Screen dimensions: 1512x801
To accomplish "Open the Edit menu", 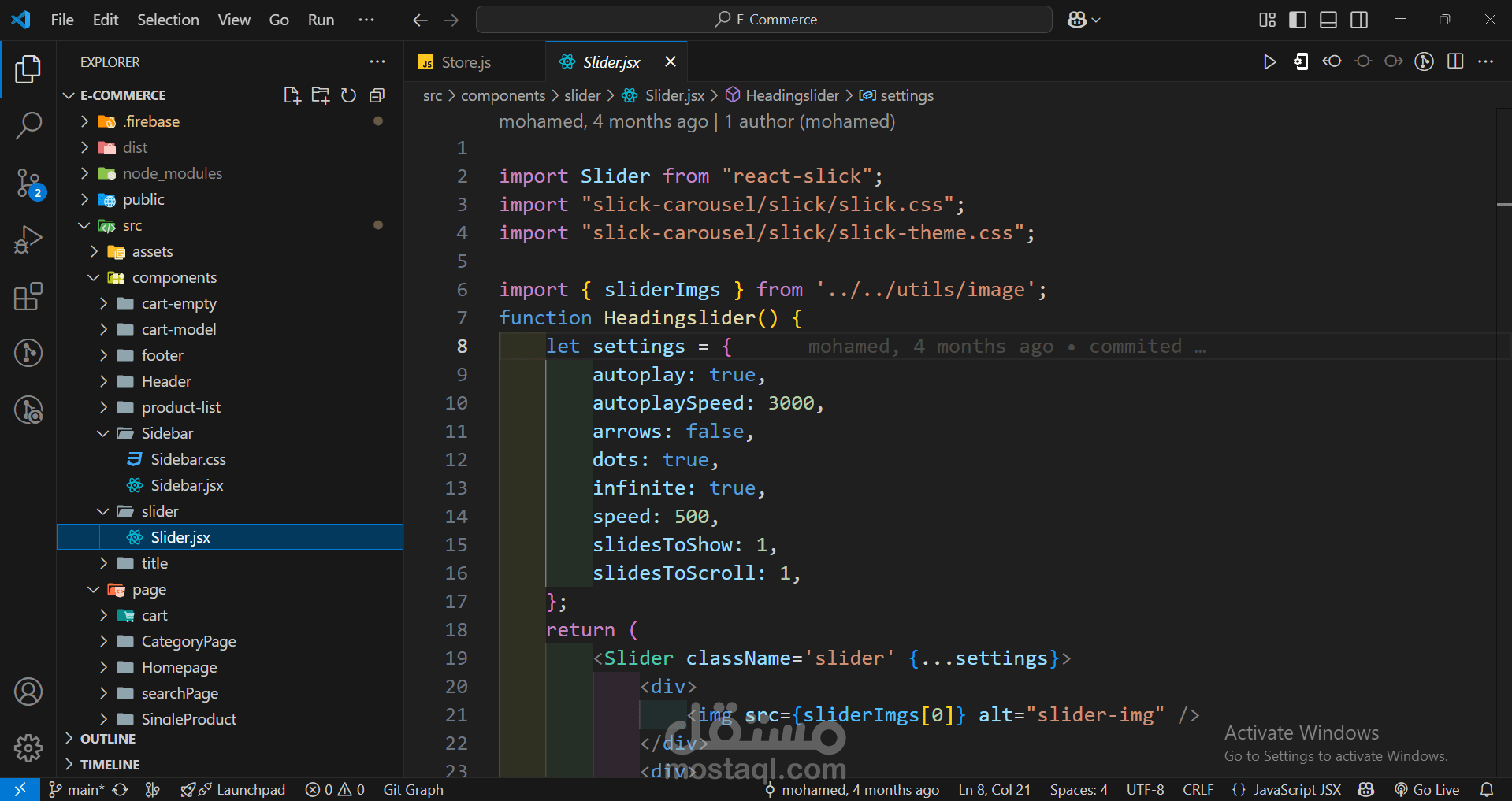I will 106,20.
